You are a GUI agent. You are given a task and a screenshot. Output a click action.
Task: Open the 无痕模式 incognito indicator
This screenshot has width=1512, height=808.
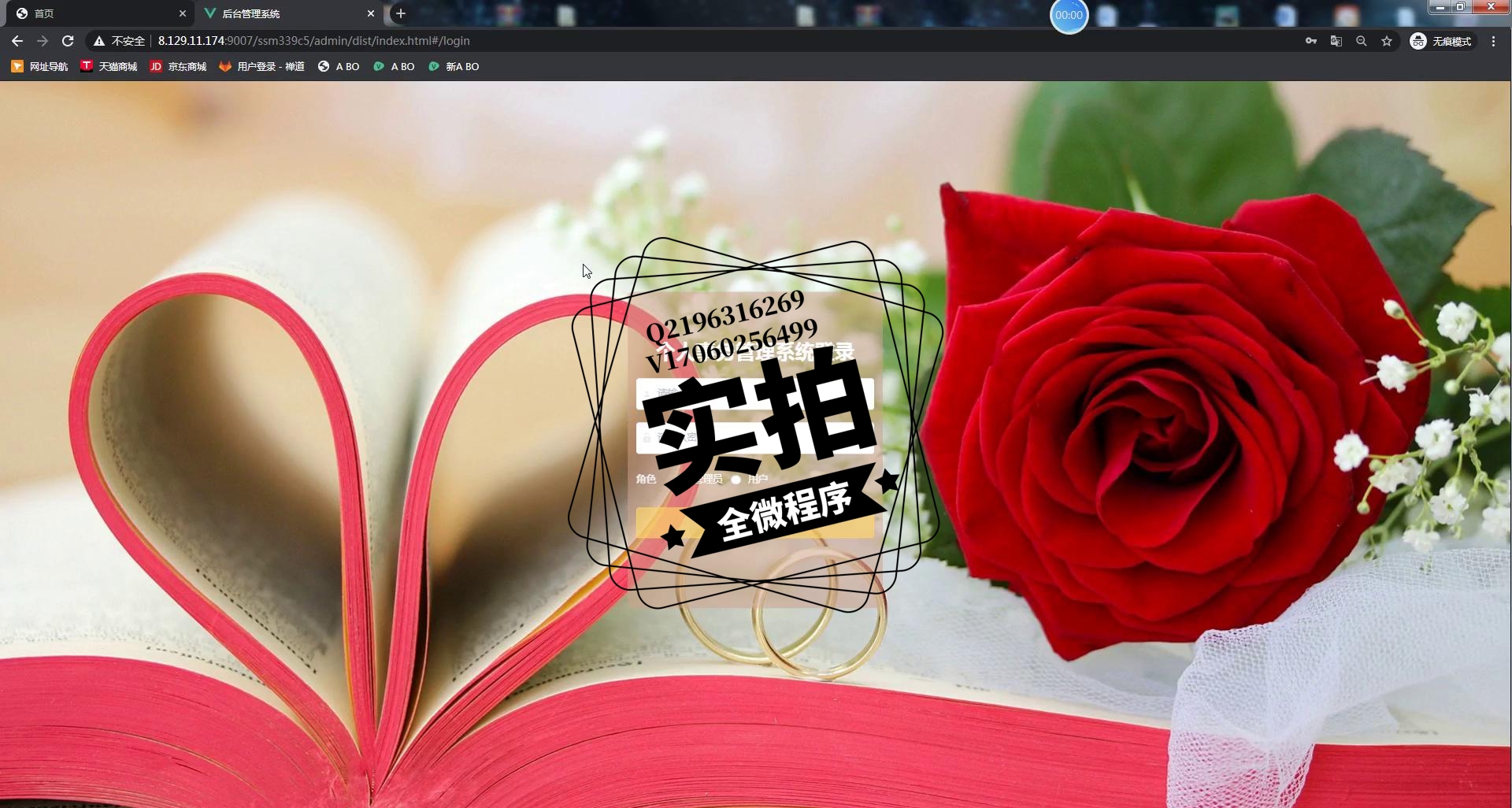(x=1441, y=41)
